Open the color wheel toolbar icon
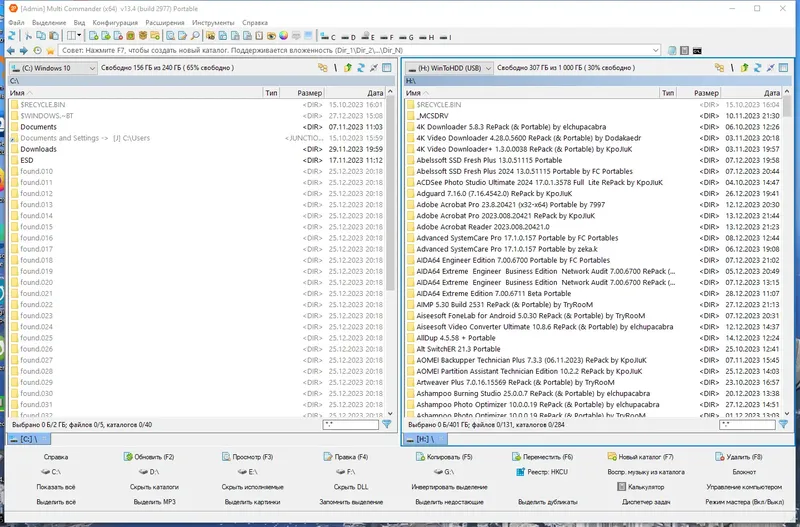This screenshot has height=527, width=800. coord(283,36)
